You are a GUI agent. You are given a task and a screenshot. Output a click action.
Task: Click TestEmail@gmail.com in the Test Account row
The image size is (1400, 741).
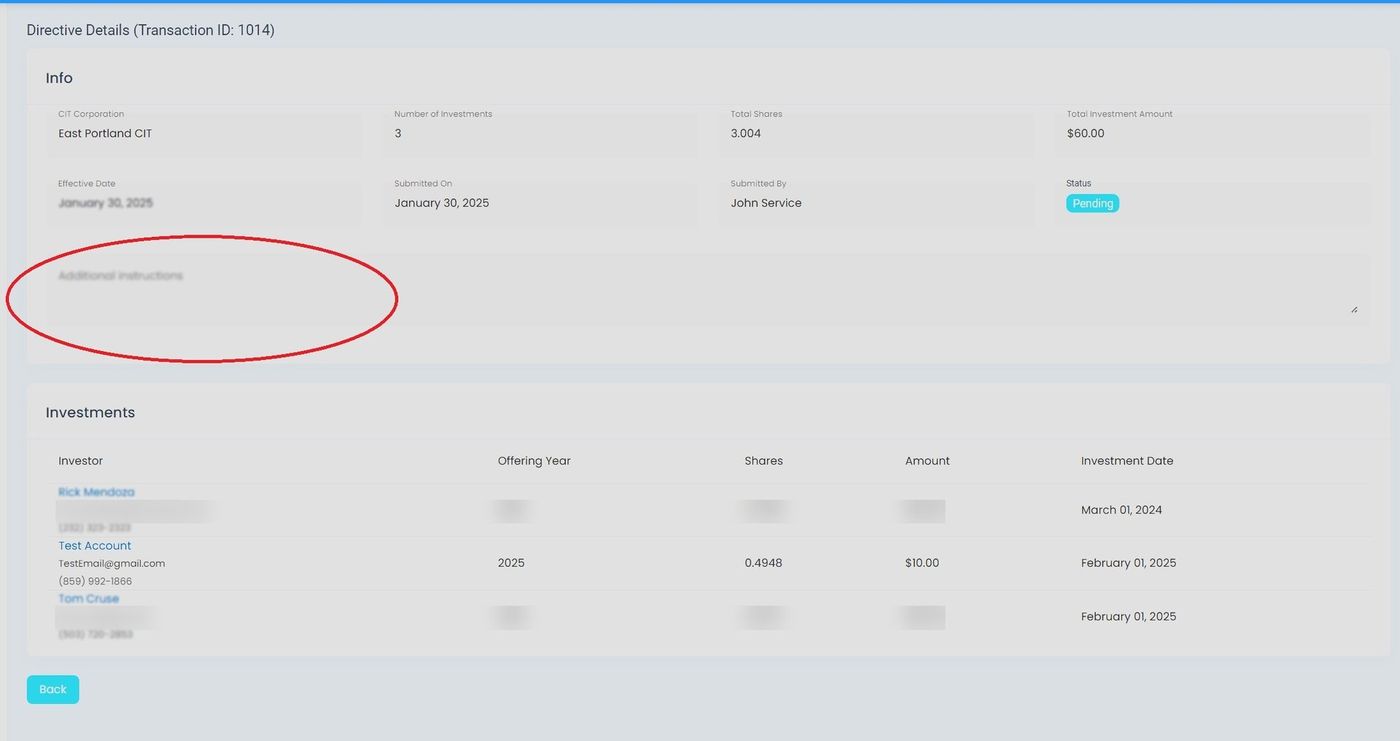point(112,563)
